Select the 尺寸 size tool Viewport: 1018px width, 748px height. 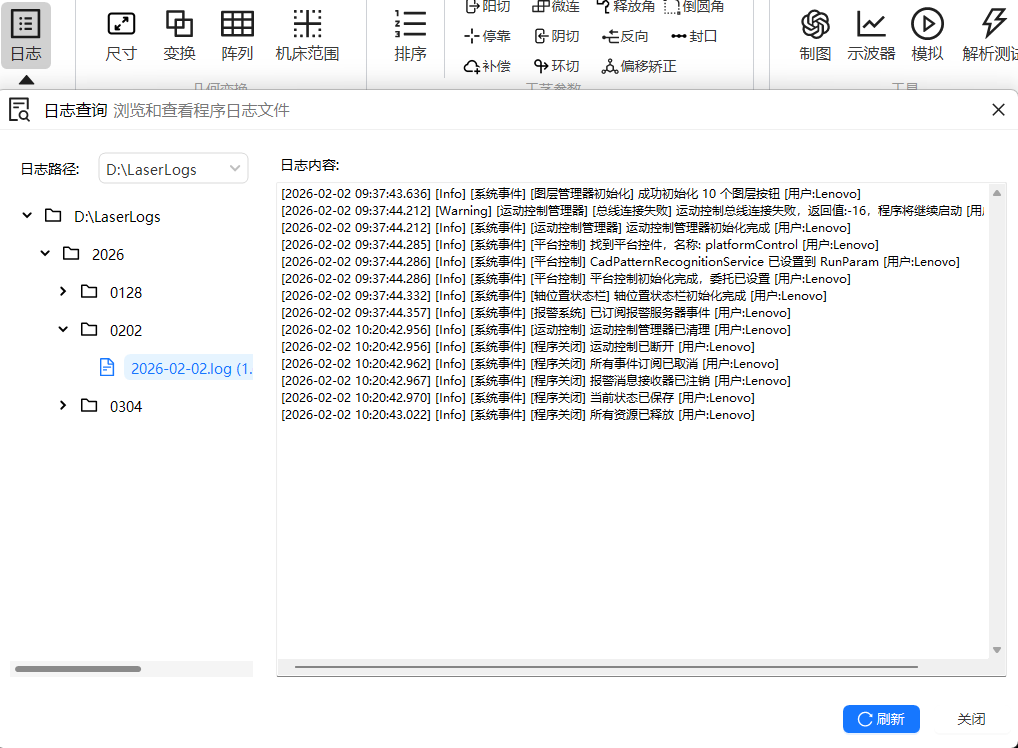[x=121, y=36]
